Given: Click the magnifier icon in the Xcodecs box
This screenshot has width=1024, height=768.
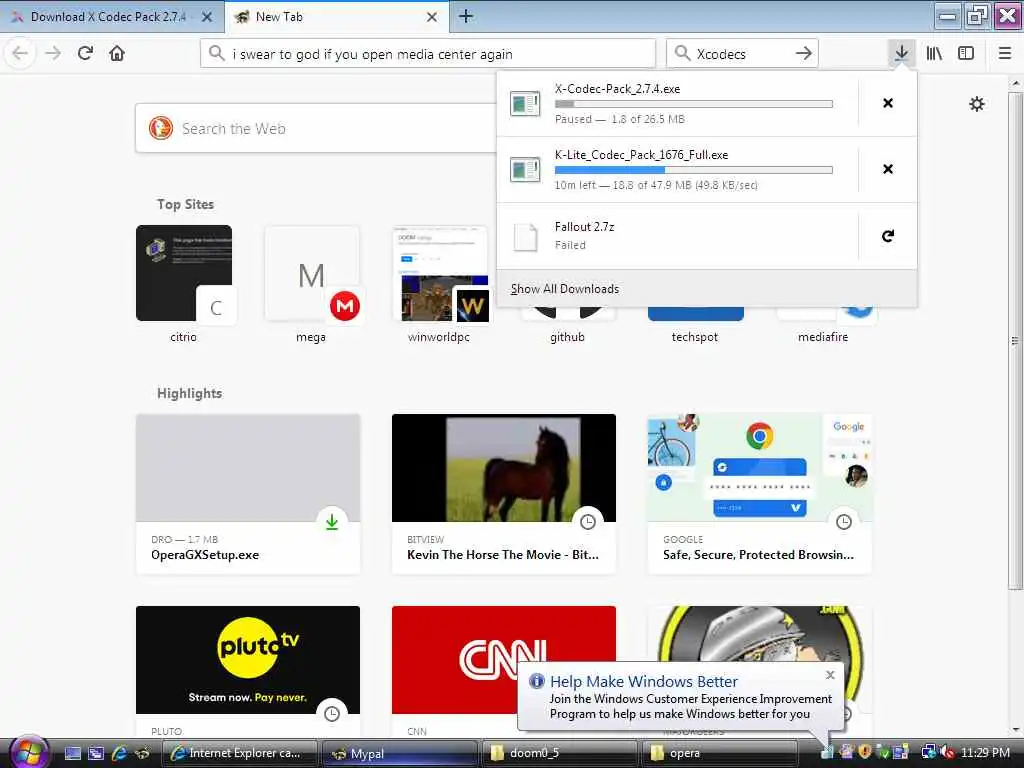Looking at the screenshot, I should tap(682, 54).
